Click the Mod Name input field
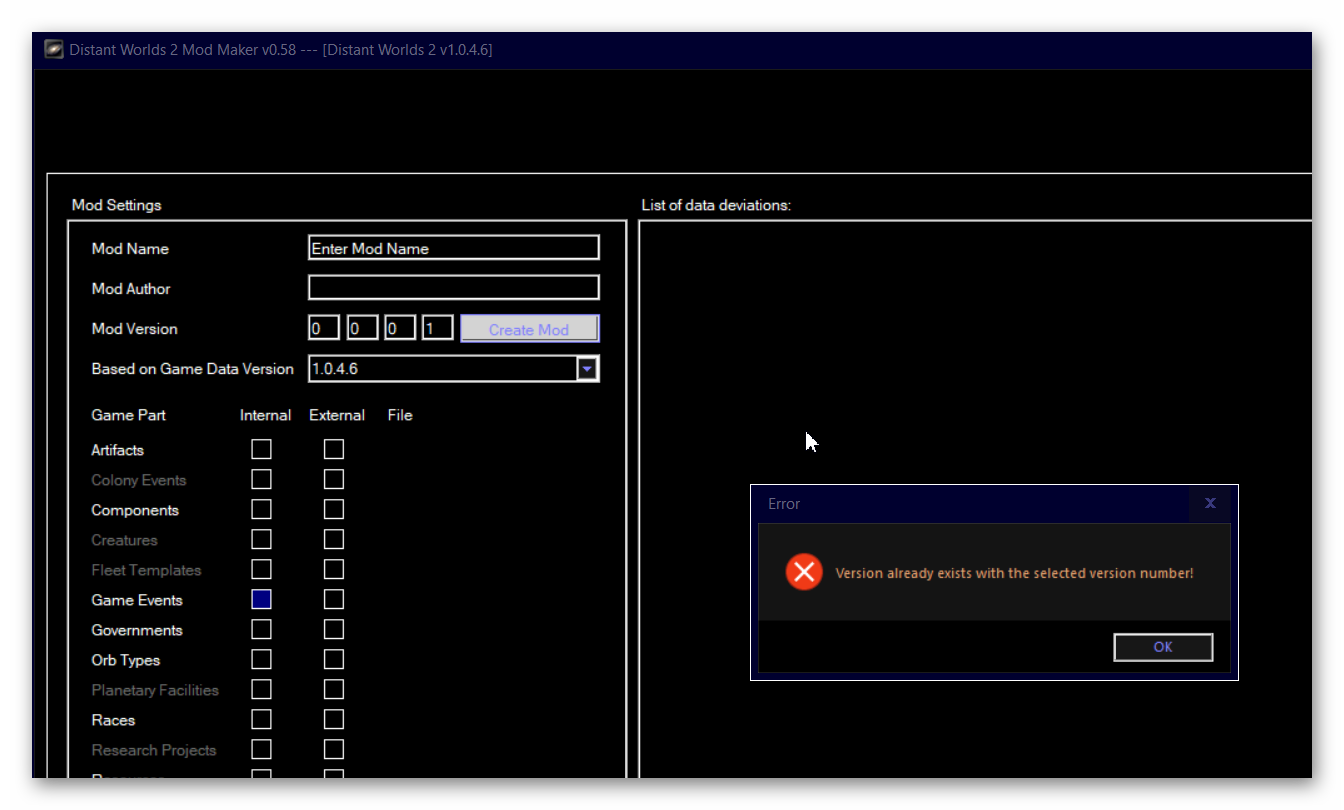The image size is (1344, 810). [454, 248]
